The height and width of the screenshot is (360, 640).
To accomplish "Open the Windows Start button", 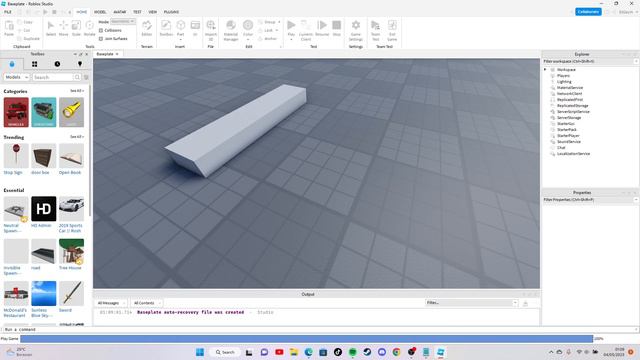I will pyautogui.click(x=200, y=352).
